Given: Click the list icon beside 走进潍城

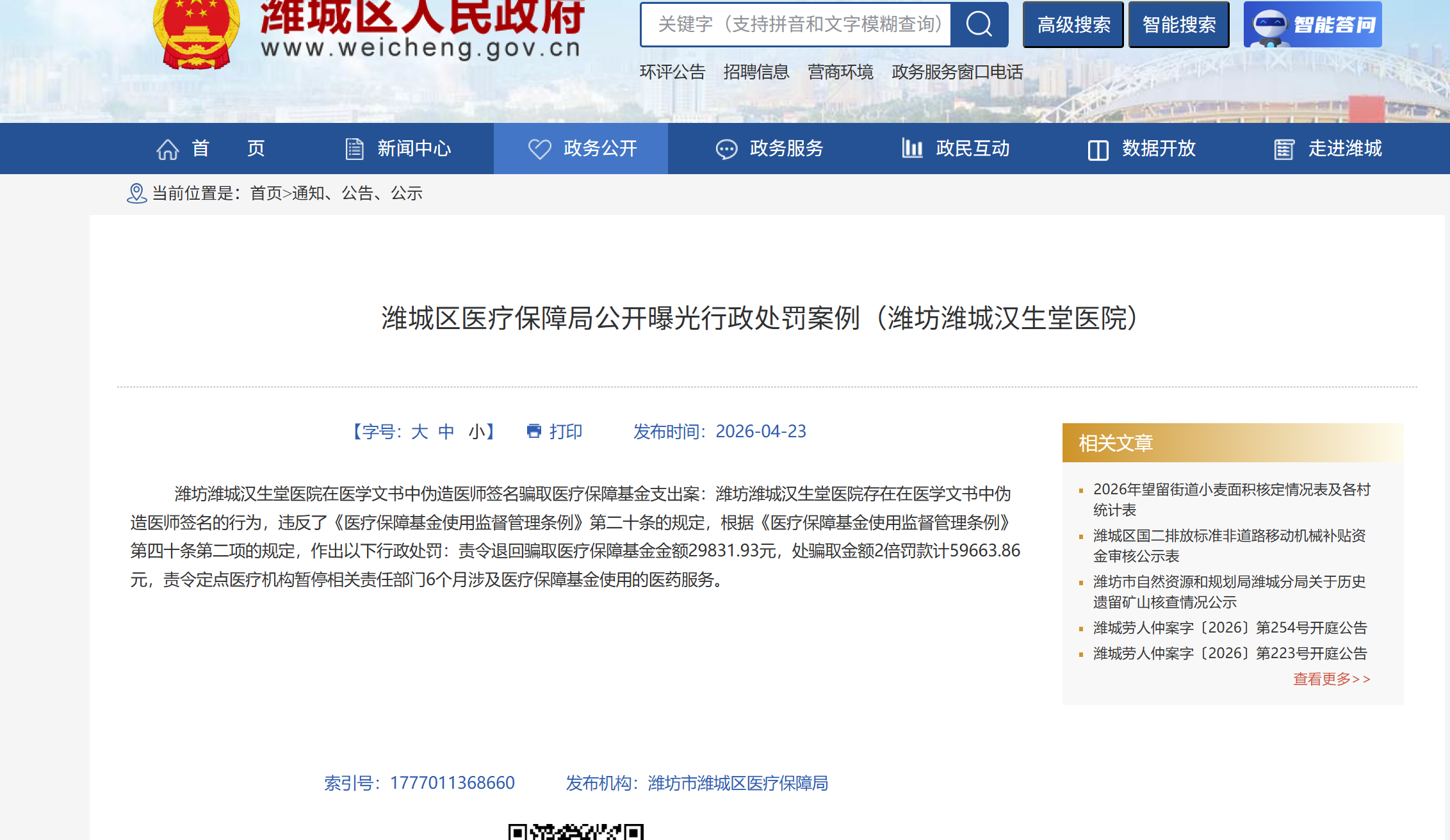Looking at the screenshot, I should 1283,149.
